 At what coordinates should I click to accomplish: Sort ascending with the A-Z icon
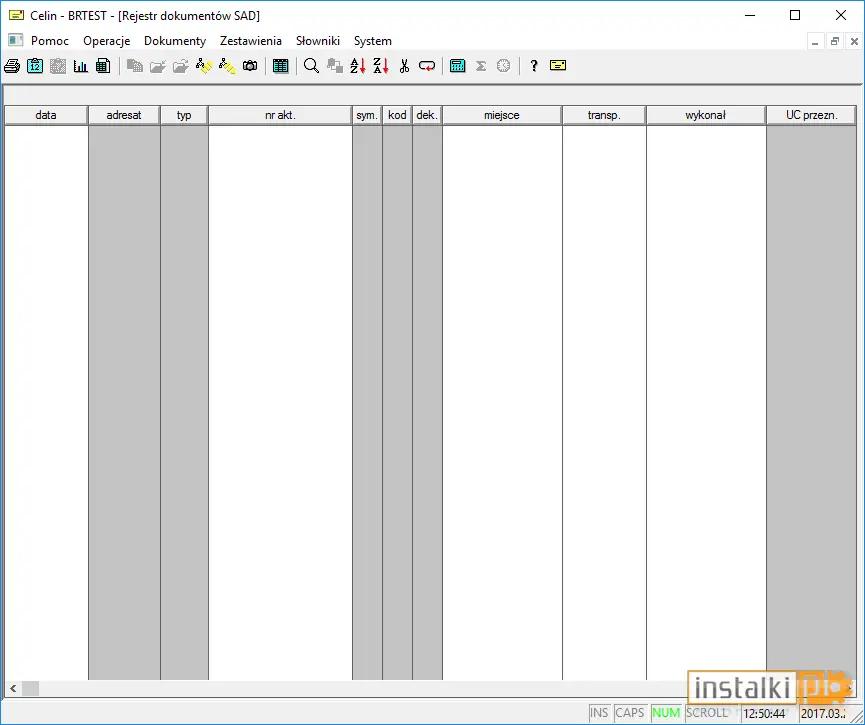357,66
